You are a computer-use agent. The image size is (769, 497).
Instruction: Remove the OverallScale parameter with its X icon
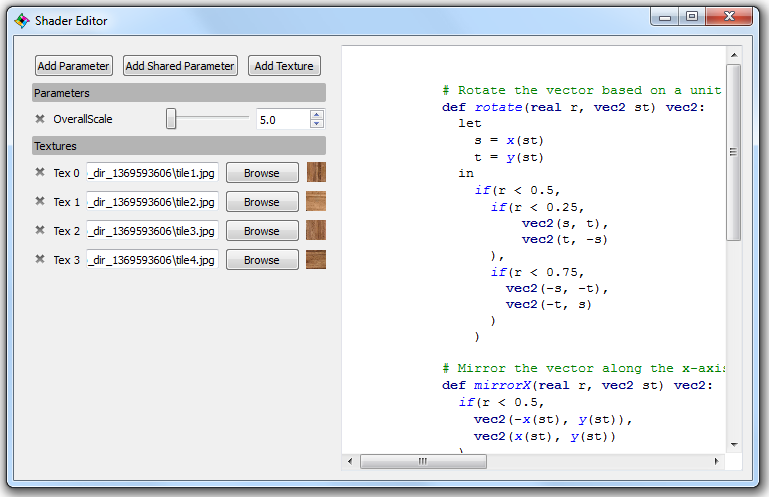[40, 119]
